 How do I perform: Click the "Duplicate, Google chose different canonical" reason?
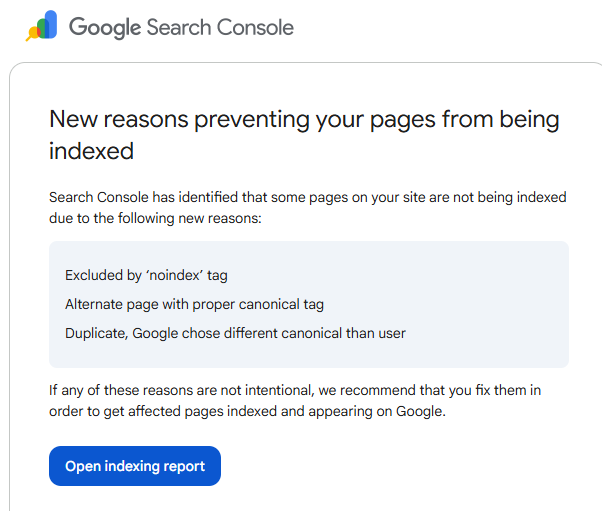pyautogui.click(x=235, y=333)
